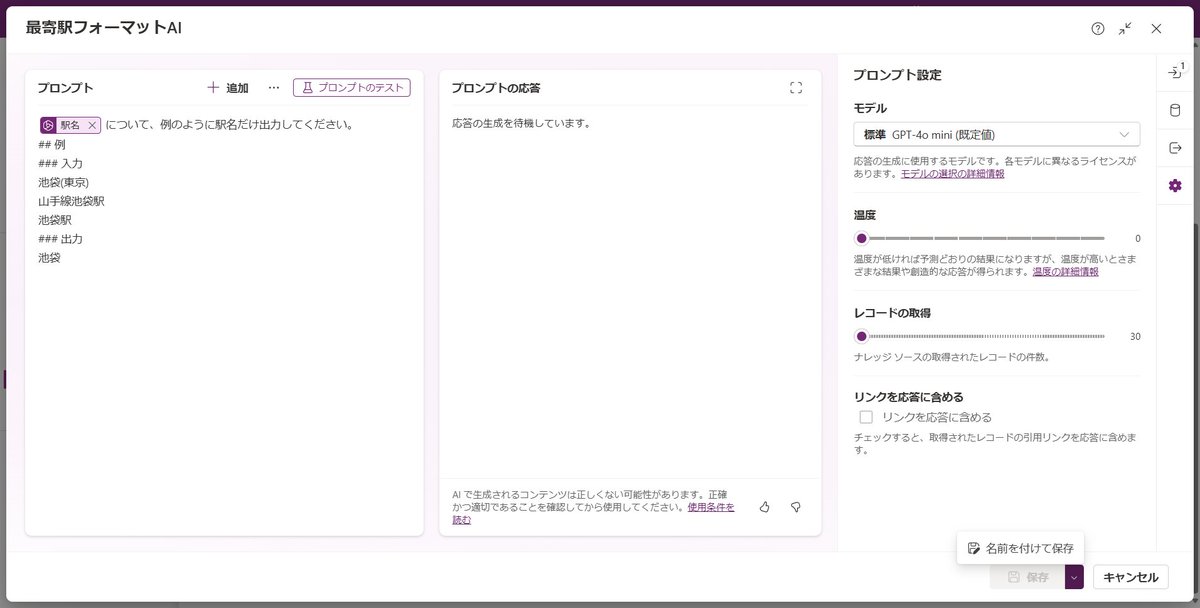
Task: Click the text 山手線池袋駅 in the prompt
Action: [71, 201]
